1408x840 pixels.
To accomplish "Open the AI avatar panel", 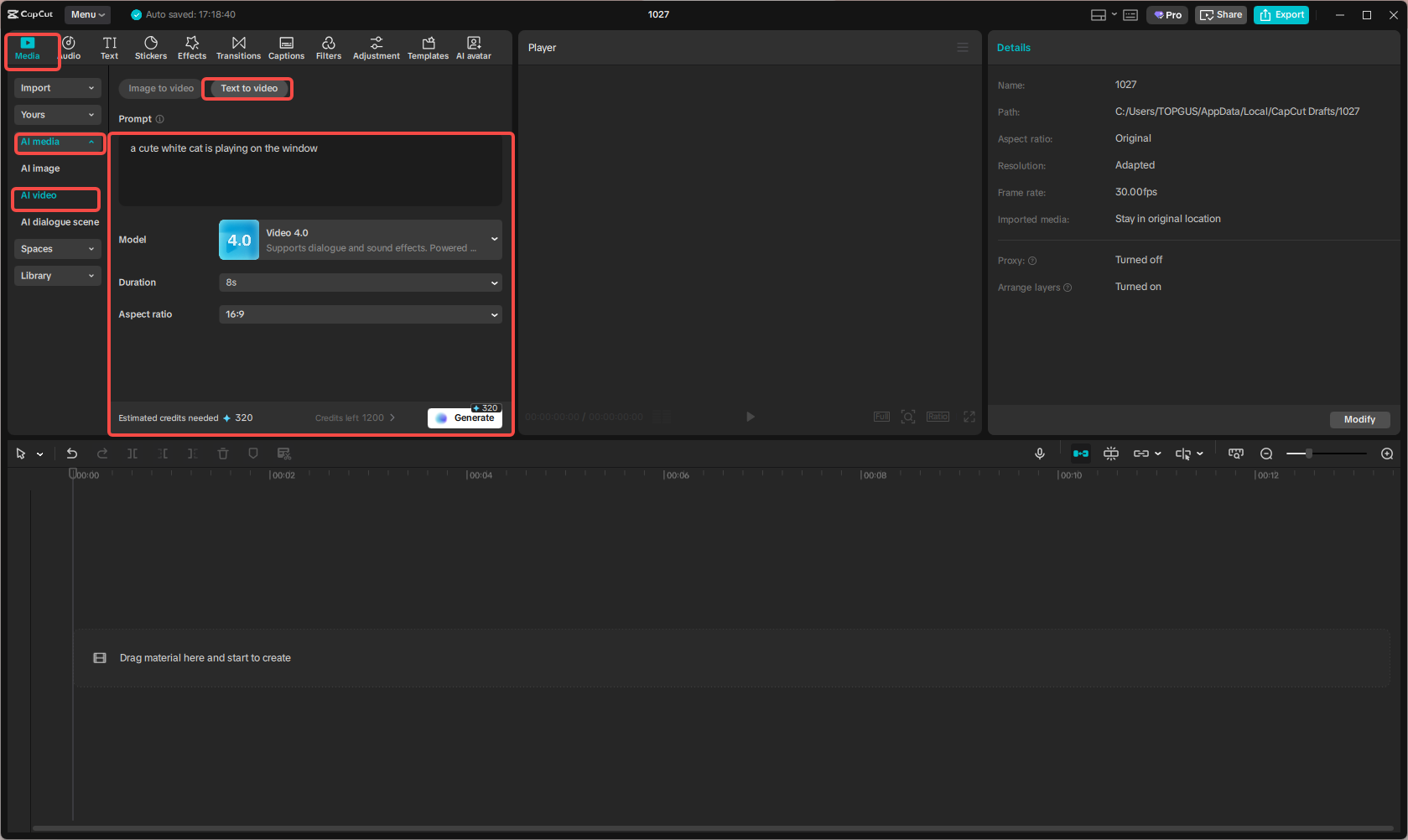I will [473, 47].
